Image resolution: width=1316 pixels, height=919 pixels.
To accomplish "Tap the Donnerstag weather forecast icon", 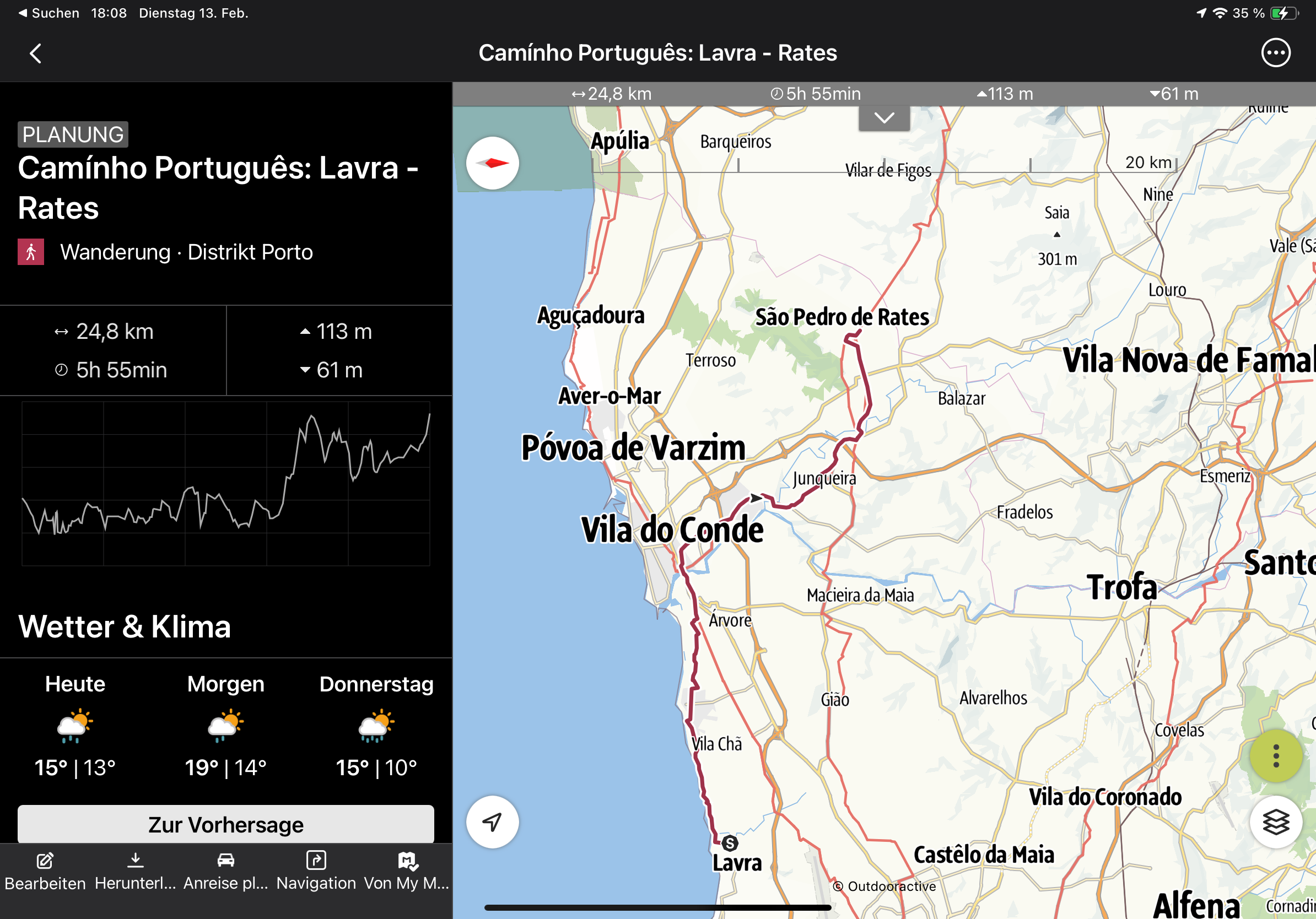I will [376, 726].
